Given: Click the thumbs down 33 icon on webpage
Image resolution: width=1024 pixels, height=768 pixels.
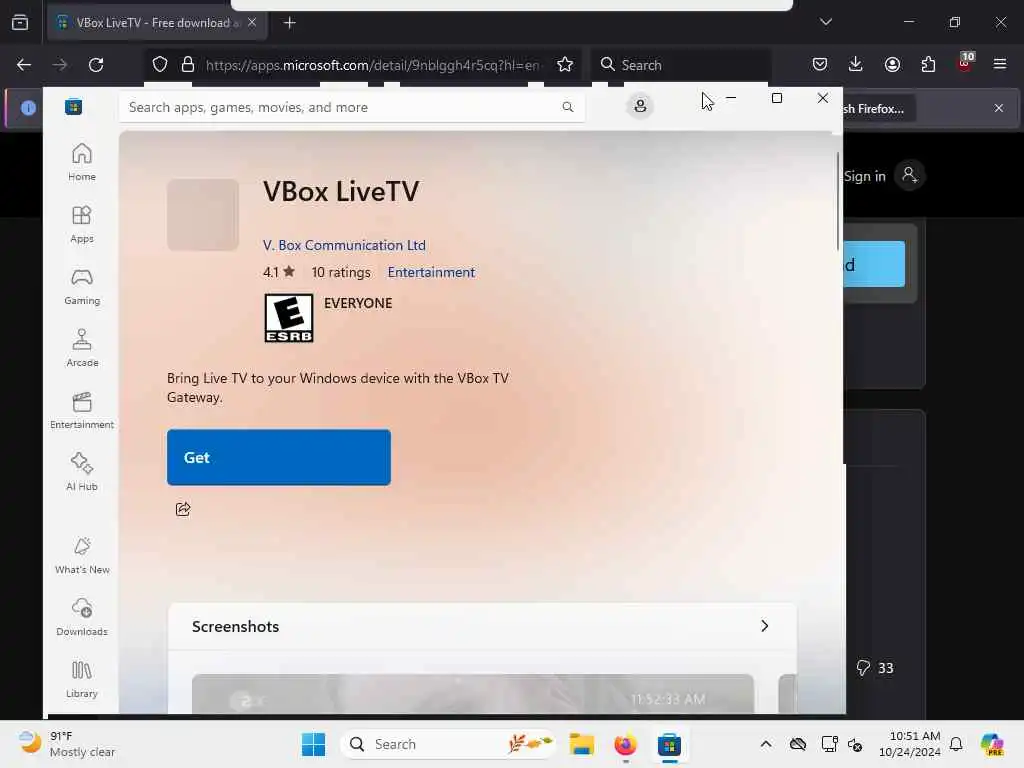Looking at the screenshot, I should coord(863,668).
